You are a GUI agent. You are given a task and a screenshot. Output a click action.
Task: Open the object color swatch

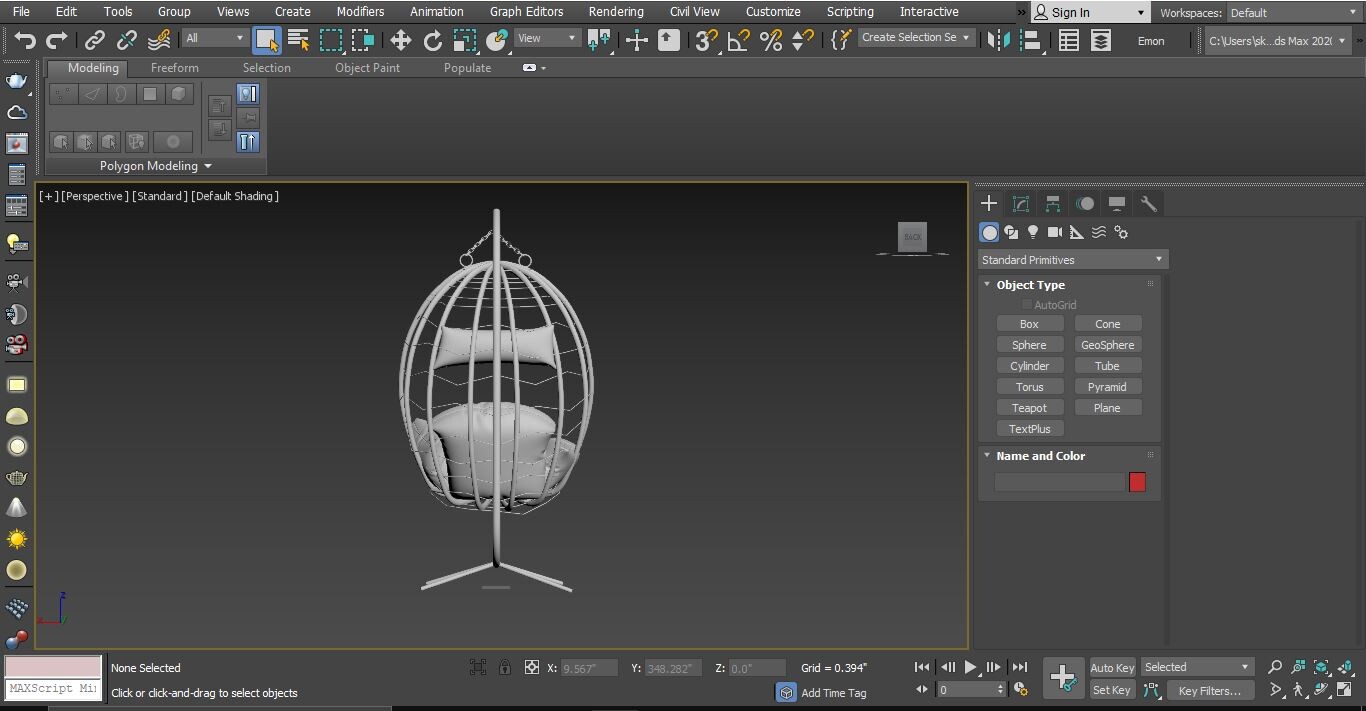coord(1137,482)
